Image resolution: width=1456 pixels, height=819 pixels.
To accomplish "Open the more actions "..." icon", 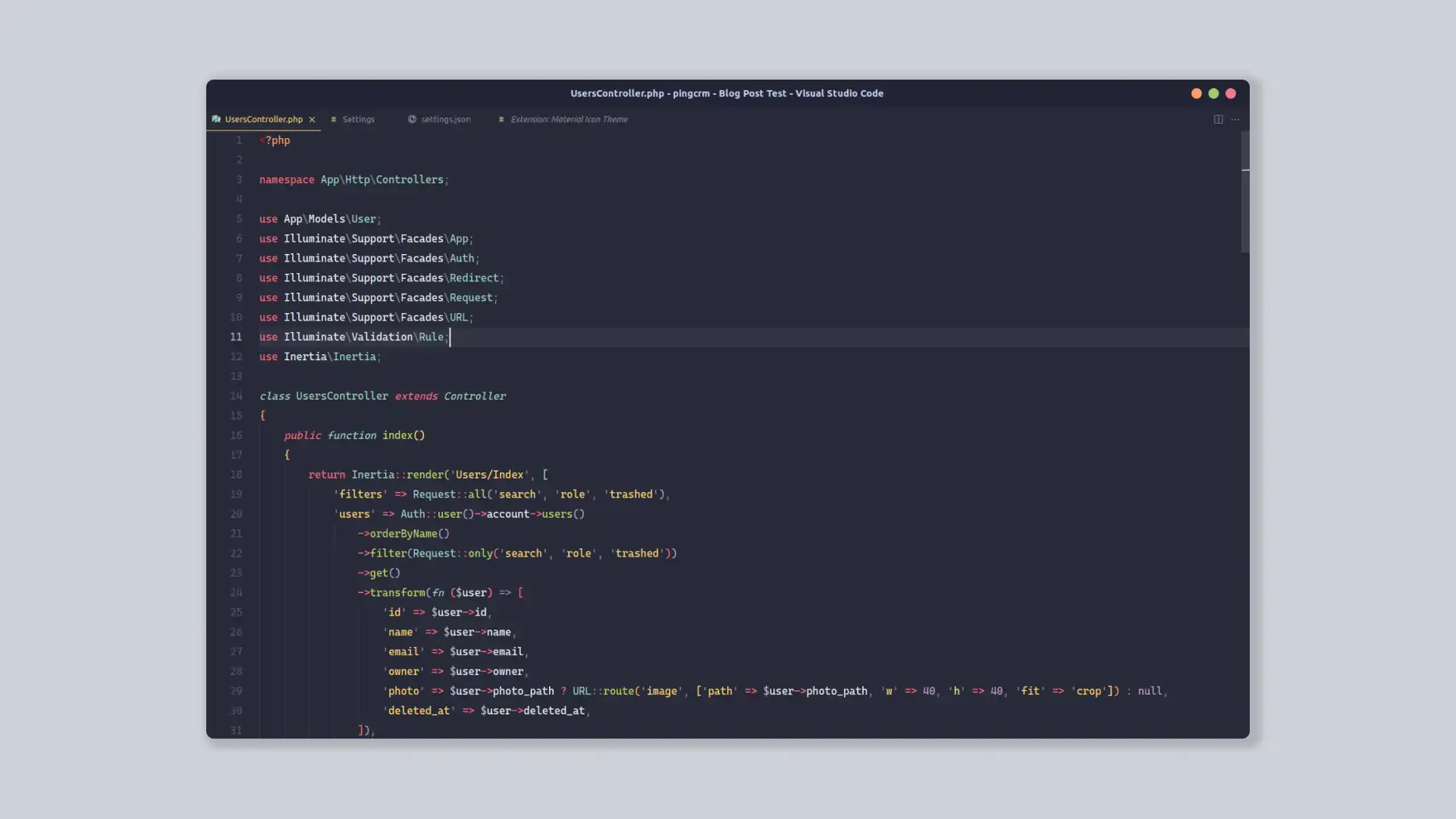I will click(x=1236, y=119).
